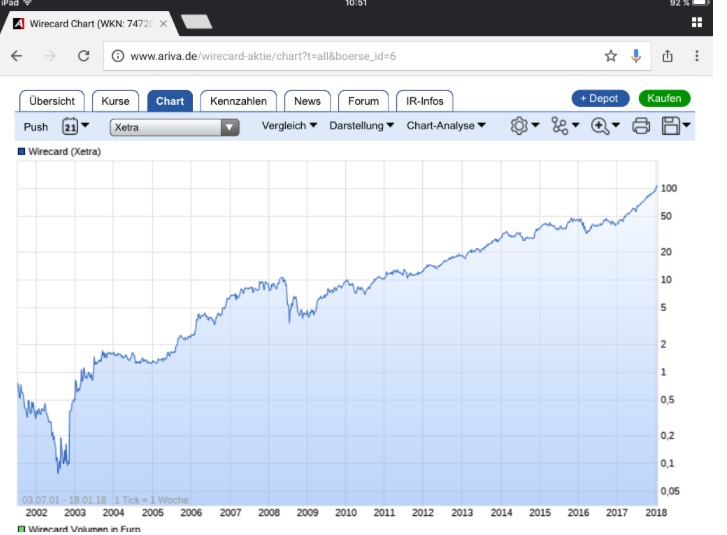The height and width of the screenshot is (535, 727).
Task: Open the chart drawing tools node icon
Action: point(560,126)
